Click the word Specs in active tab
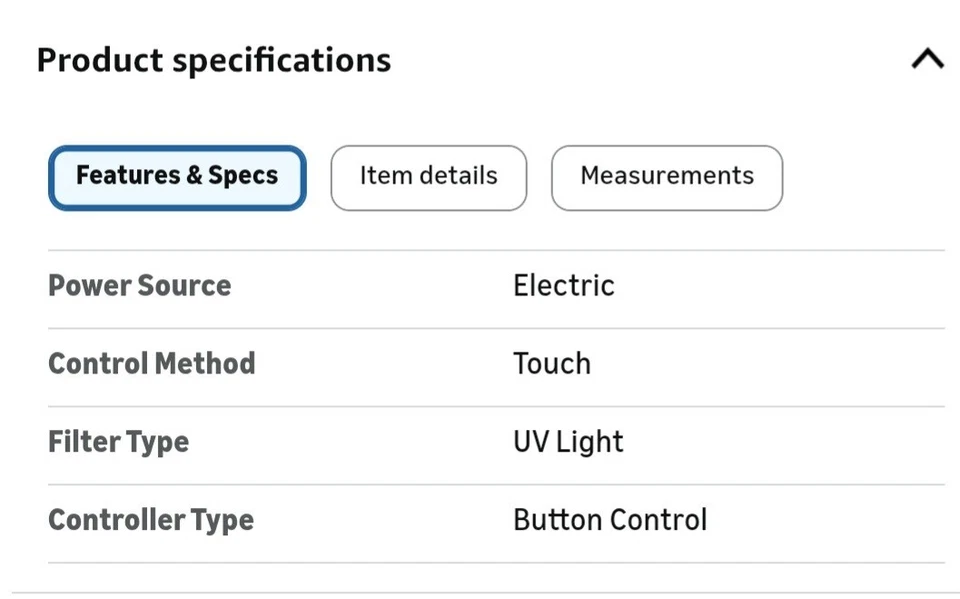Image resolution: width=960 pixels, height=599 pixels. (x=243, y=177)
